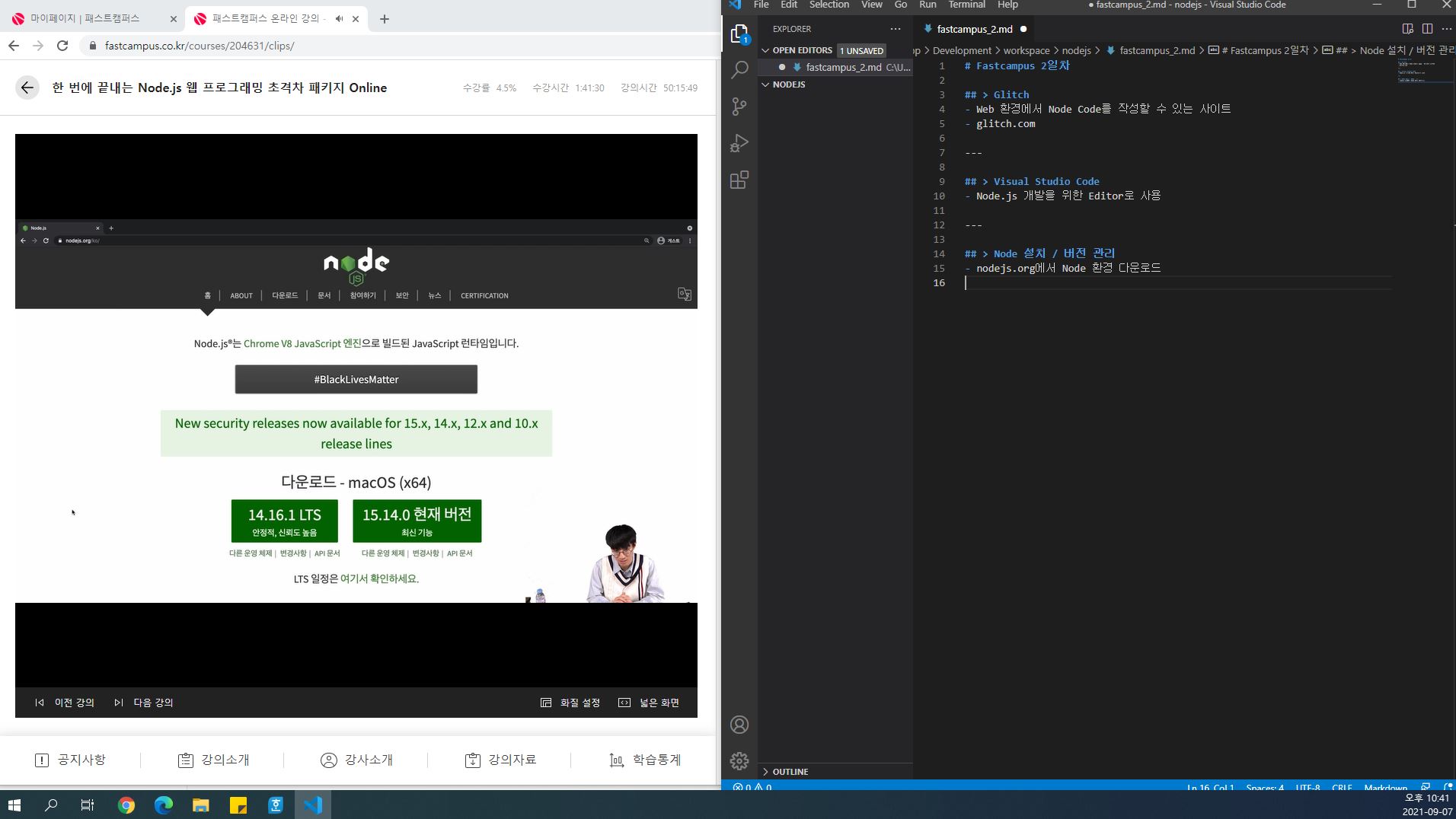The height and width of the screenshot is (819, 1456).
Task: Close the 마이페이지 패스트캠퍼스 tab
Action: (x=174, y=19)
